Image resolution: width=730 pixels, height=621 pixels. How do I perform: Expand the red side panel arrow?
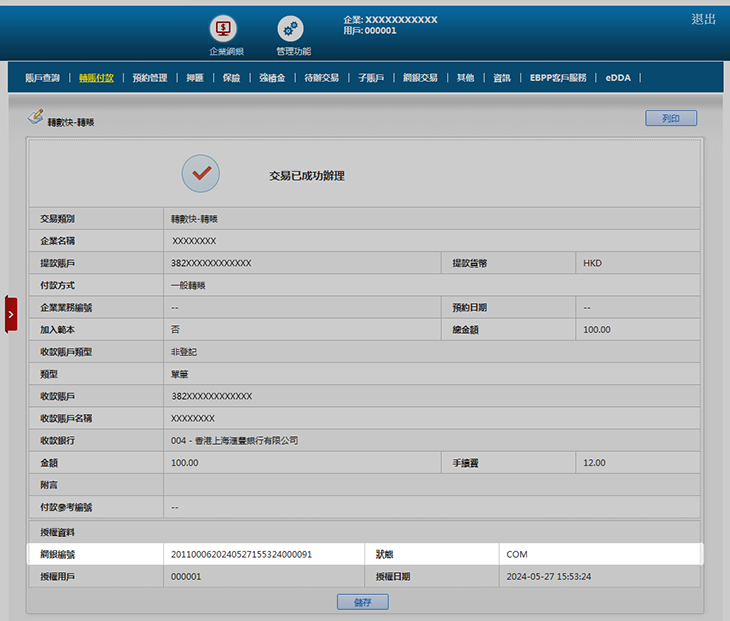tap(11, 314)
